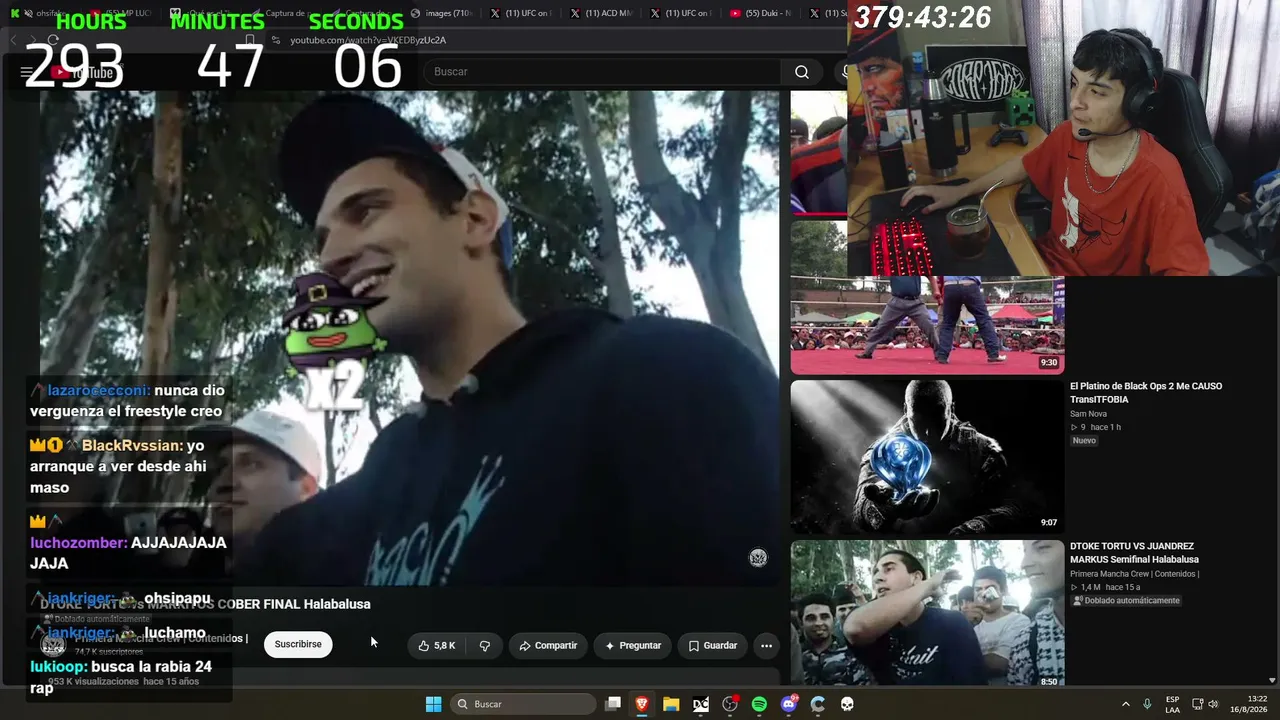Click the Windows taskbar Buscar search box
Viewport: 1280px width, 720px height.
pos(522,704)
